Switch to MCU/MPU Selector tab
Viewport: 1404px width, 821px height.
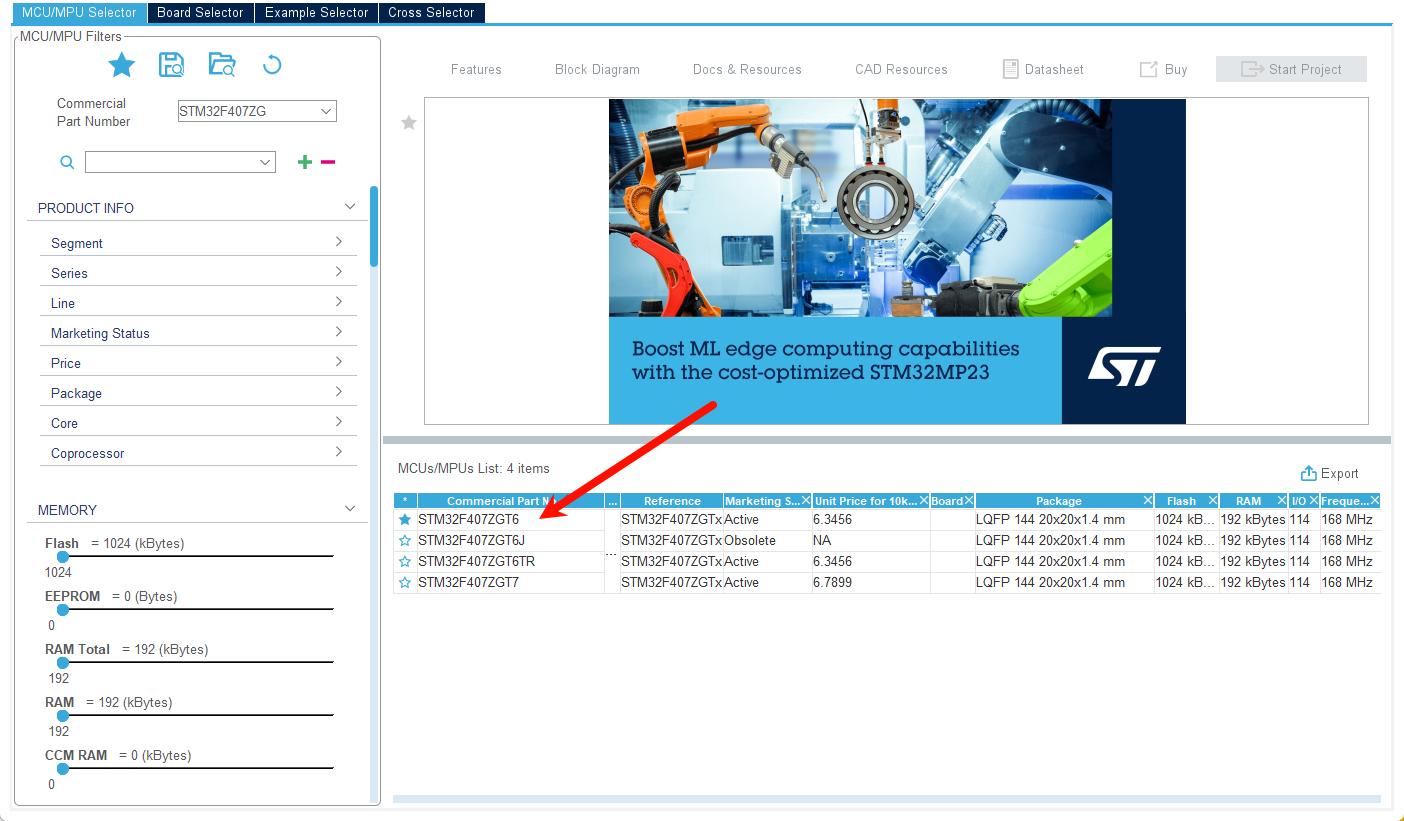79,12
